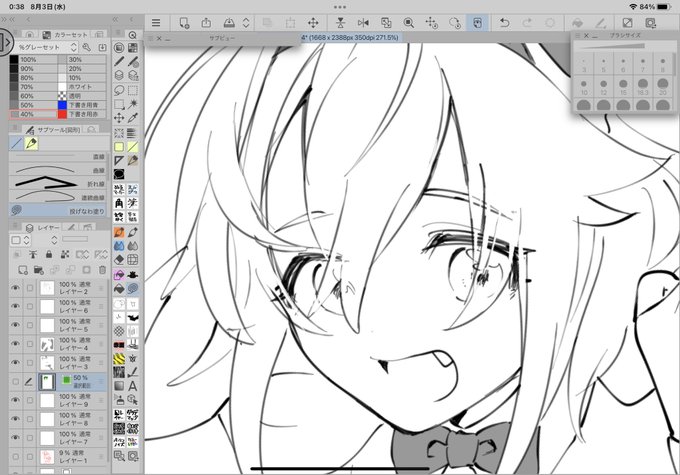Screen dimensions: 680x475
Task: Switch to the レイヤー tab
Action: (x=42, y=227)
